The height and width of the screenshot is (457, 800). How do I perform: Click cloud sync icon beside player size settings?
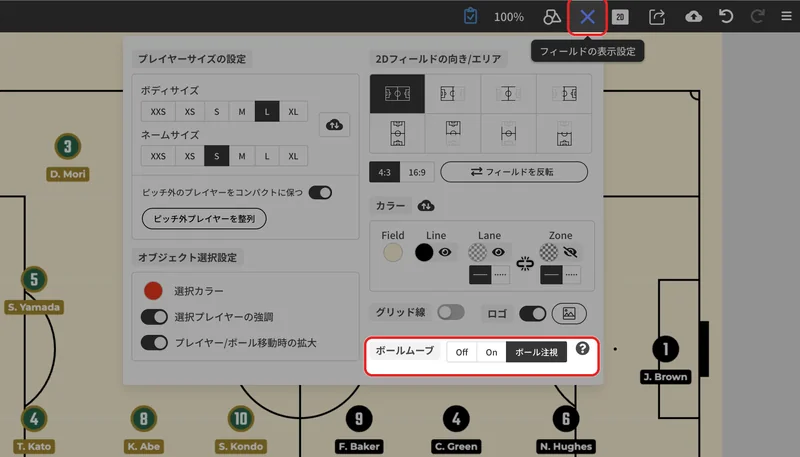coord(334,124)
